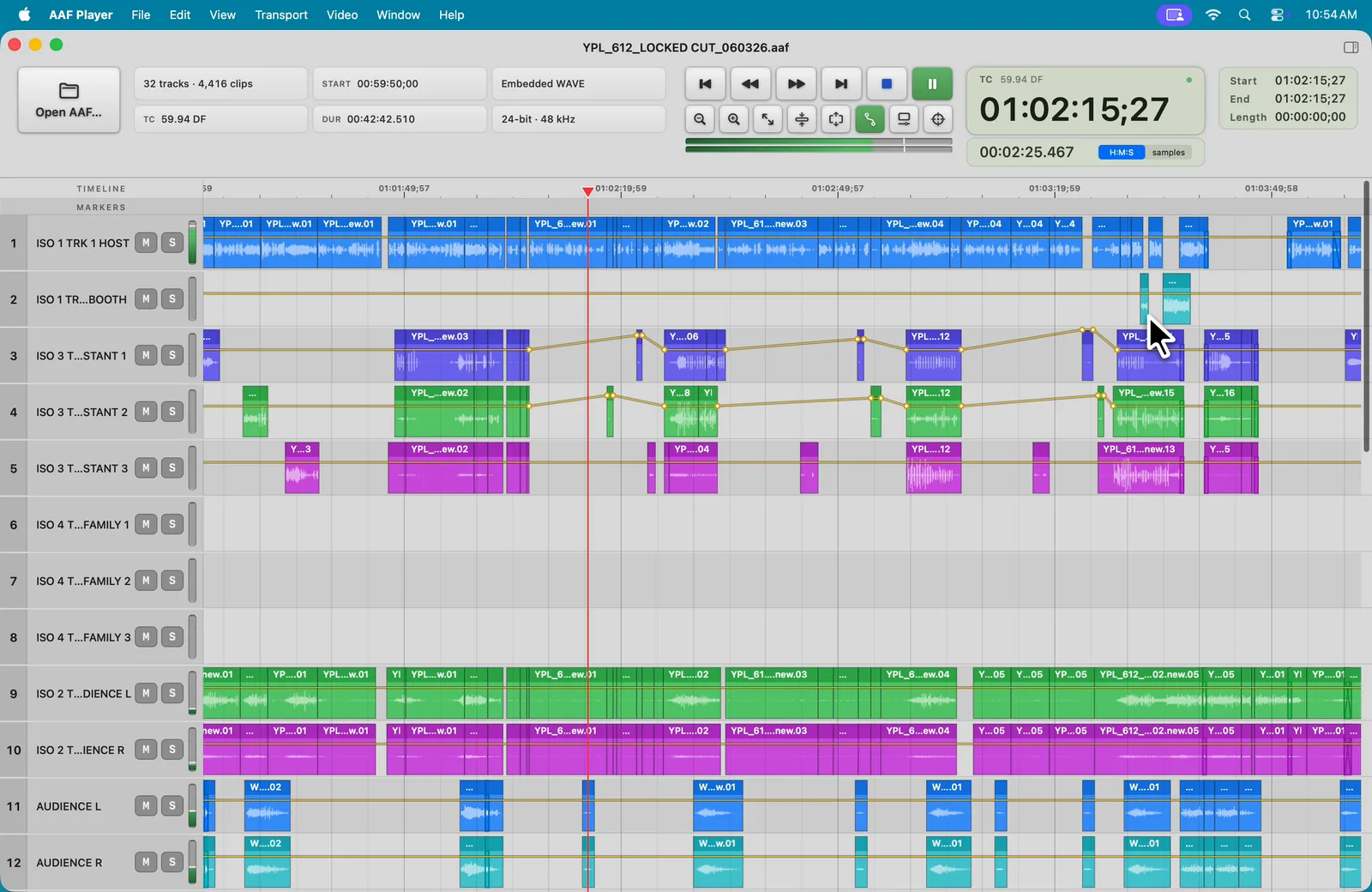The width and height of the screenshot is (1372, 892).
Task: Click the Open AAF... button
Action: 69,100
